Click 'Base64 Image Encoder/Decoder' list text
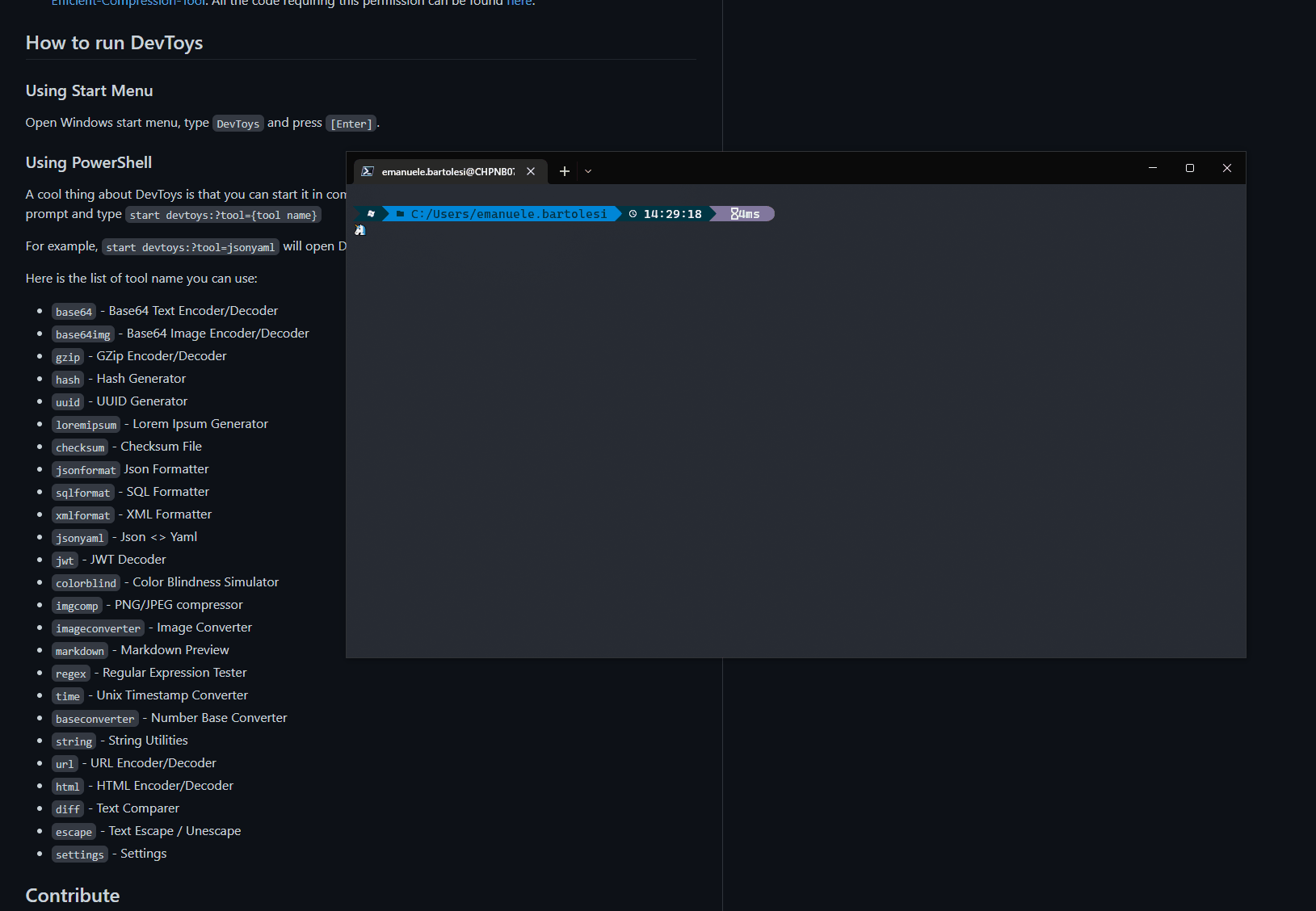Screen dimensions: 1316x911 click(x=218, y=334)
